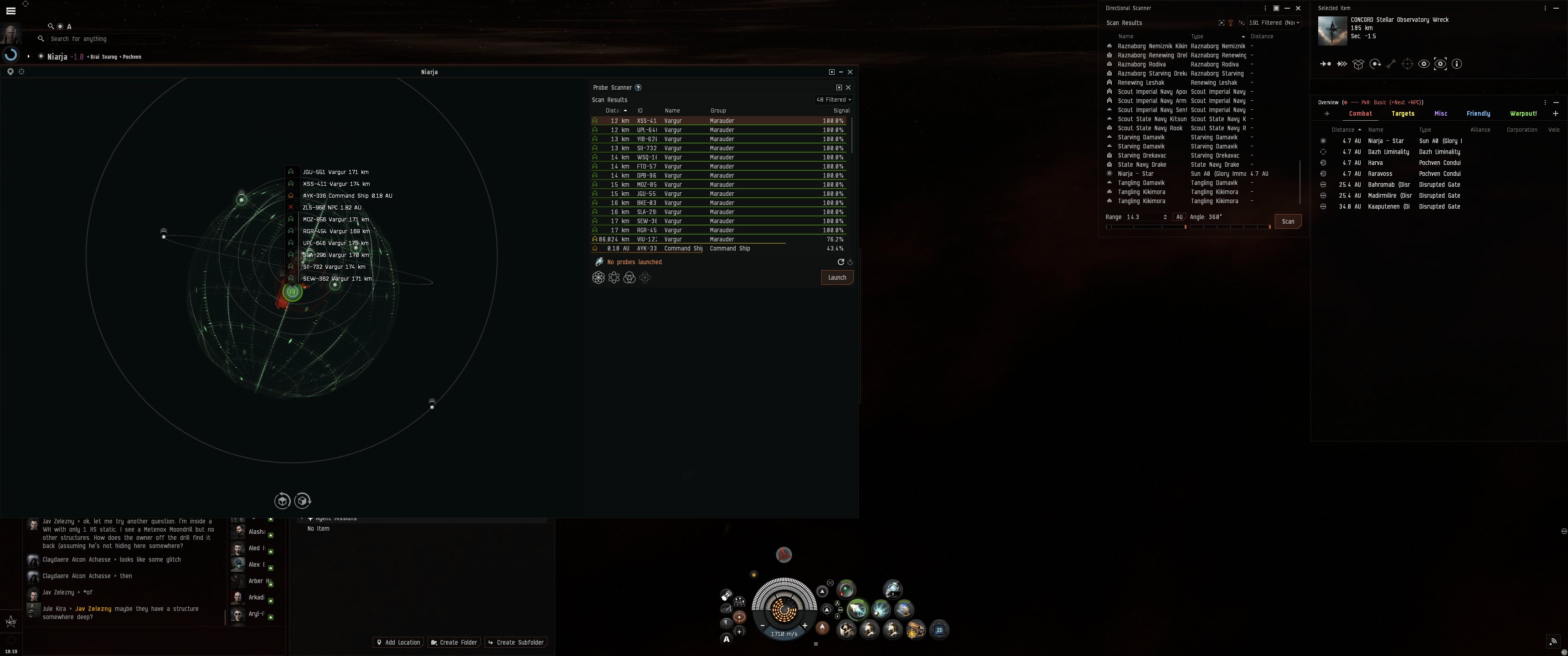Screen dimensions: 1568x656
Task: Expand the Niarja location info arrow
Action: tap(29, 56)
